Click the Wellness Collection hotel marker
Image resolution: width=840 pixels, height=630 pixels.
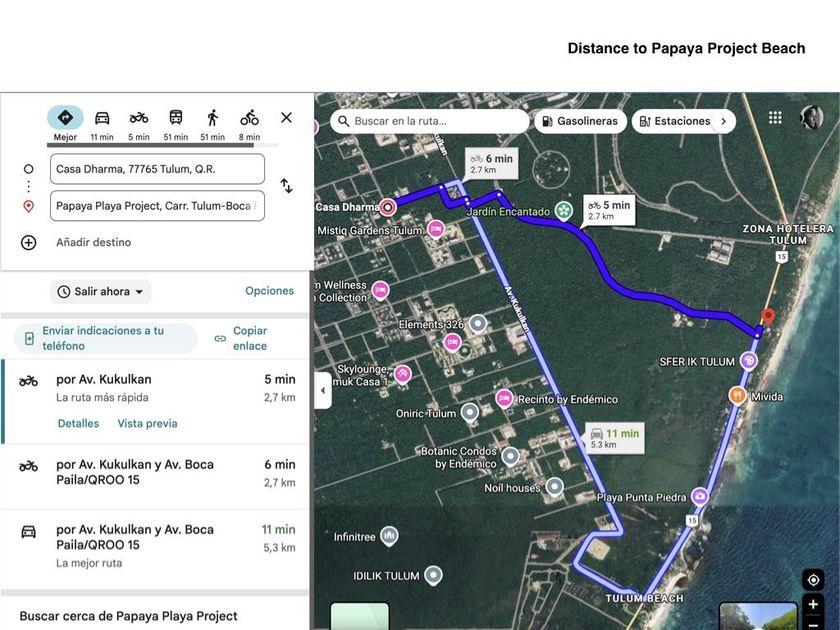[380, 291]
